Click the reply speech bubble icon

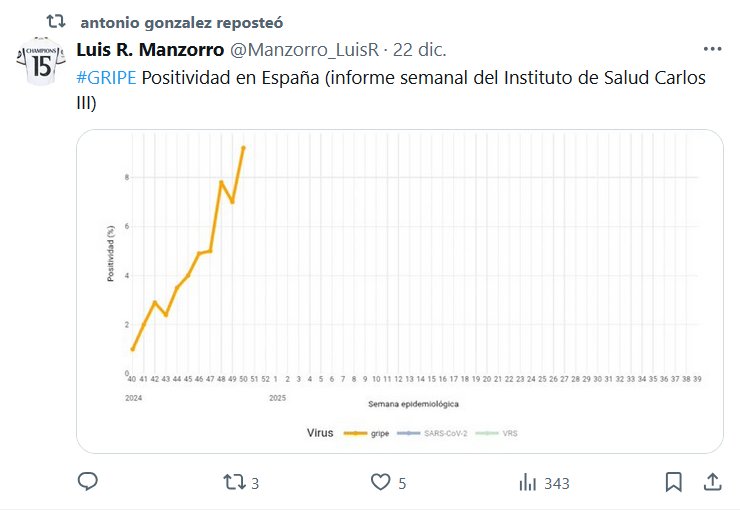pos(88,483)
